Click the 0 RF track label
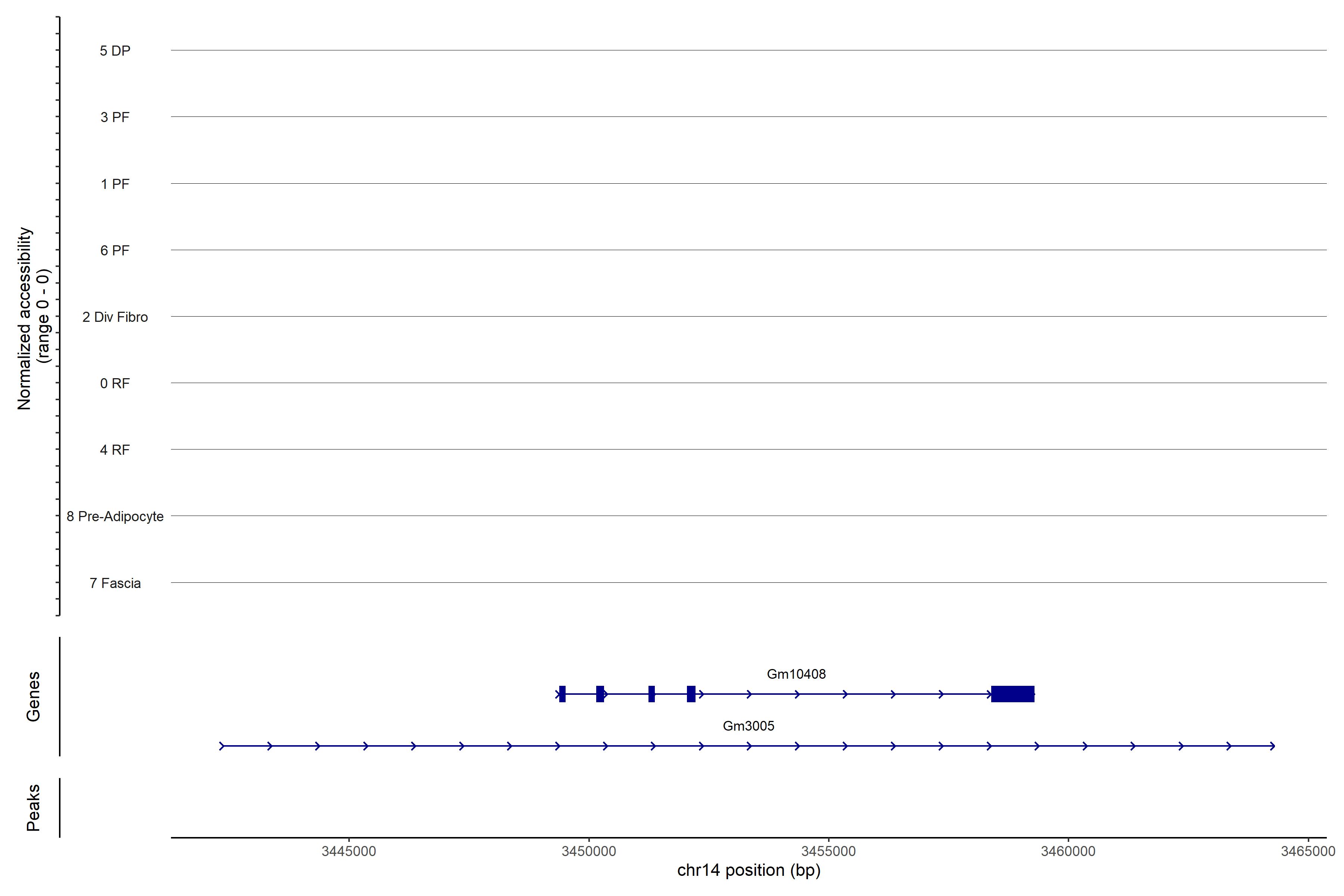This screenshot has height=896, width=1344. coord(115,383)
